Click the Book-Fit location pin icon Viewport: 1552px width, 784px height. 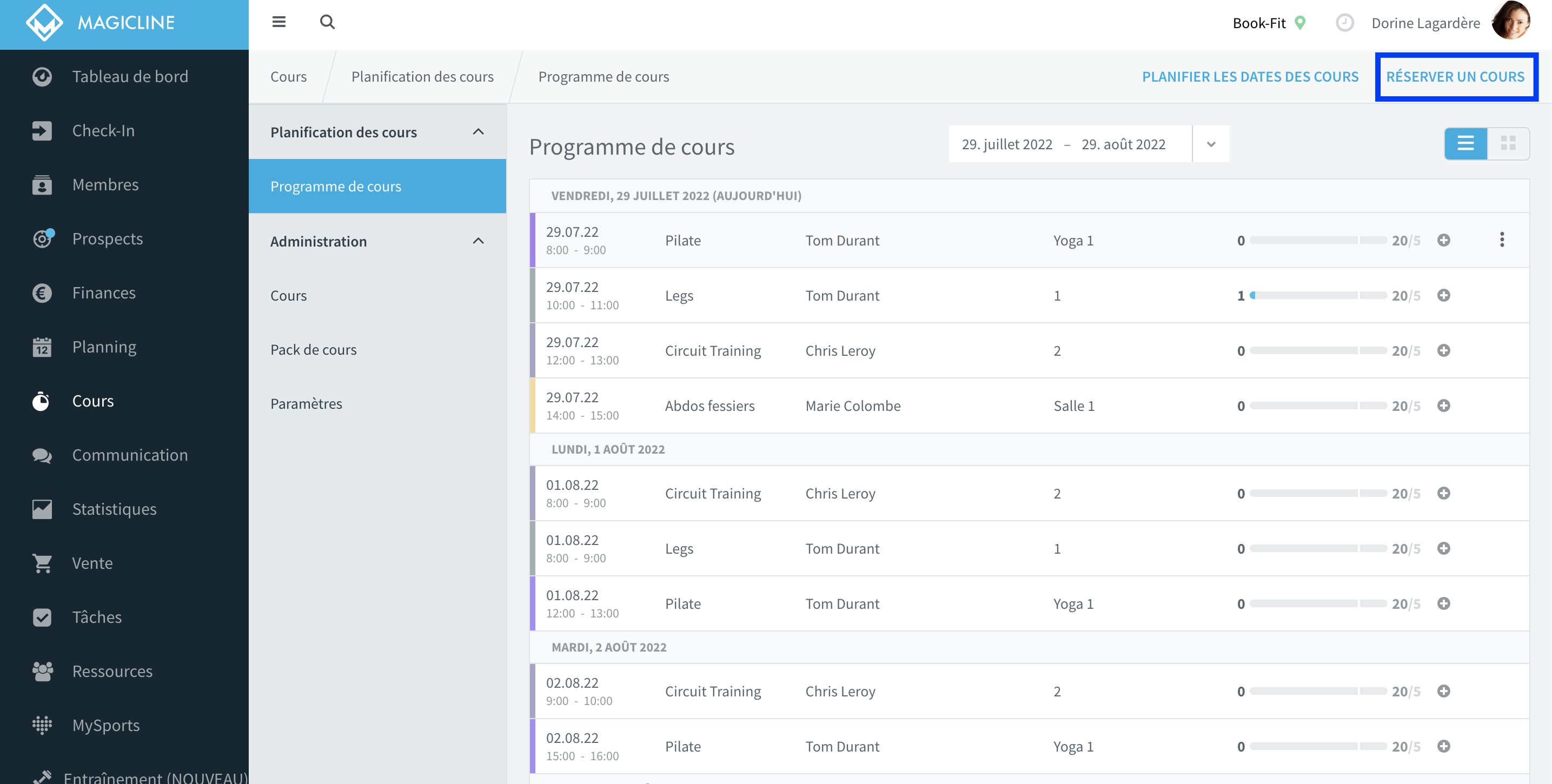point(1300,23)
